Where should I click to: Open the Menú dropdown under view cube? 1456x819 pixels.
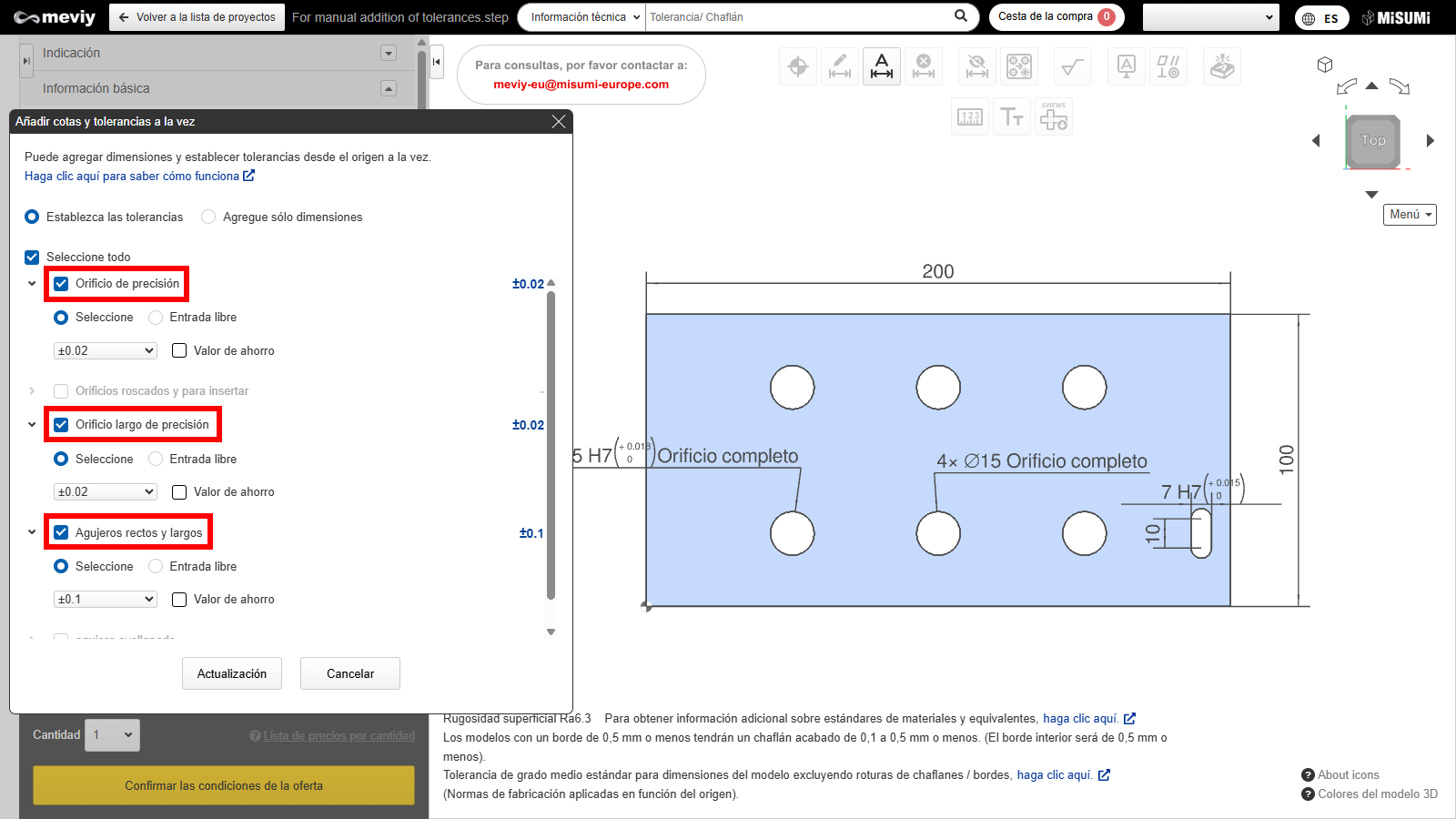(1410, 215)
